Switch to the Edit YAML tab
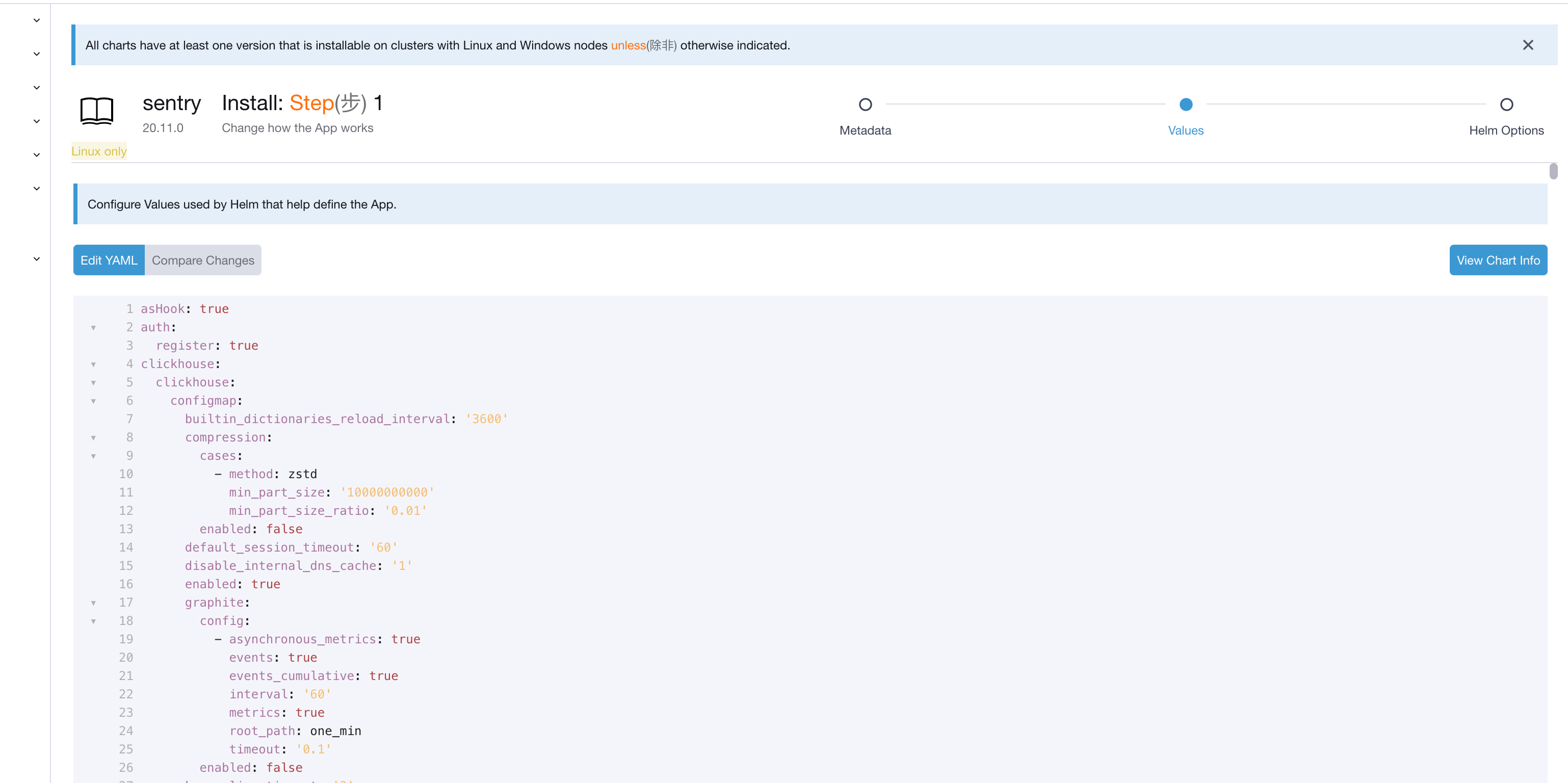Viewport: 1568px width, 783px height. (109, 260)
